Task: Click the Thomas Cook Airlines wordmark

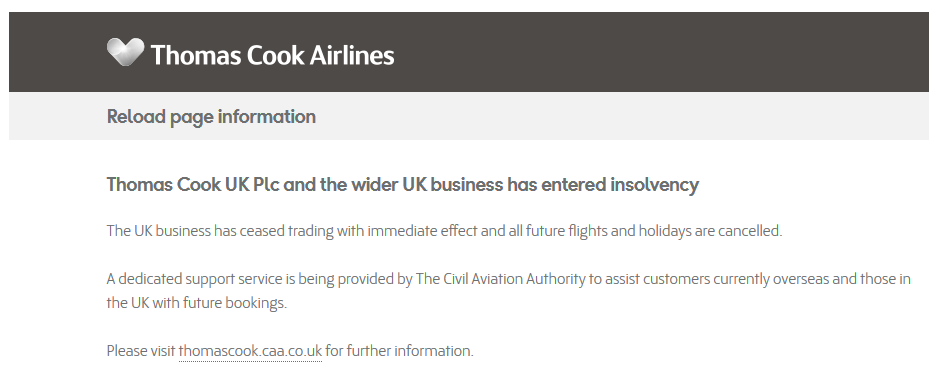Action: click(273, 56)
